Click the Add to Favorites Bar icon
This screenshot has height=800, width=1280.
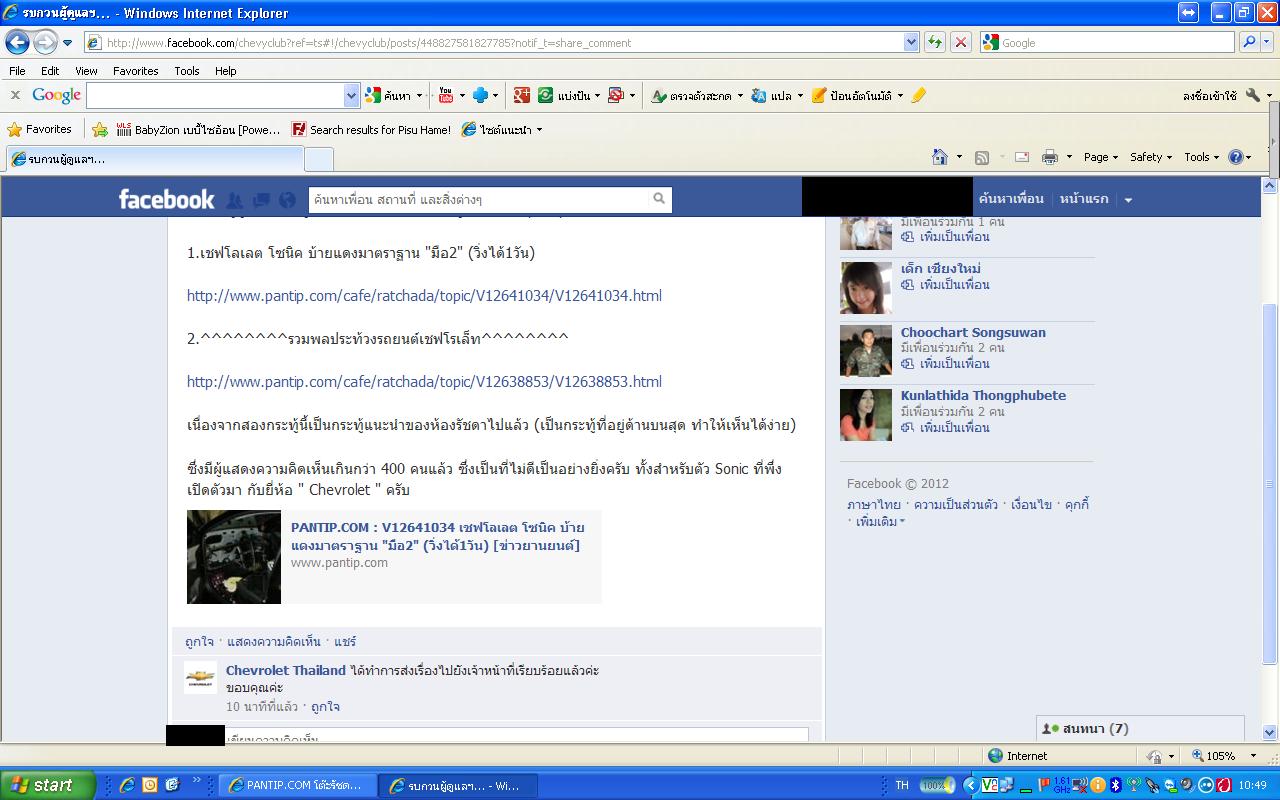(x=100, y=129)
